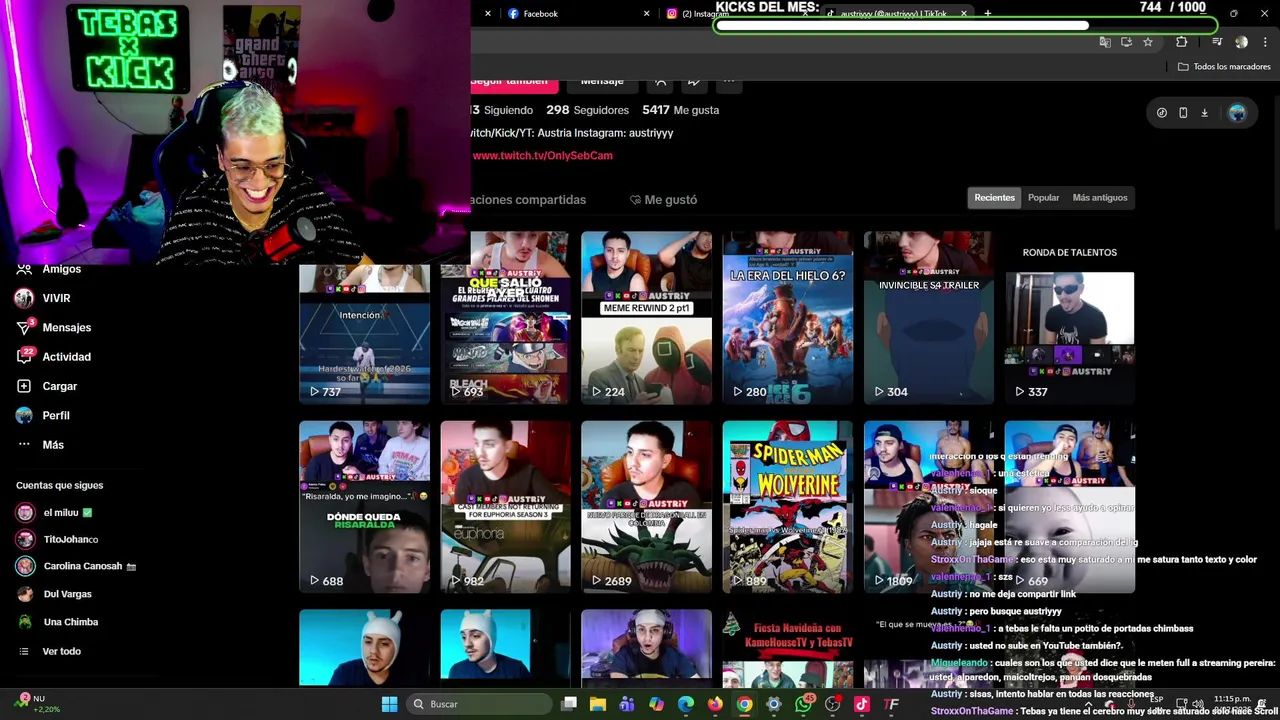1280x720 pixels.
Task: Open Todos los marcadores folder
Action: (x=1224, y=67)
